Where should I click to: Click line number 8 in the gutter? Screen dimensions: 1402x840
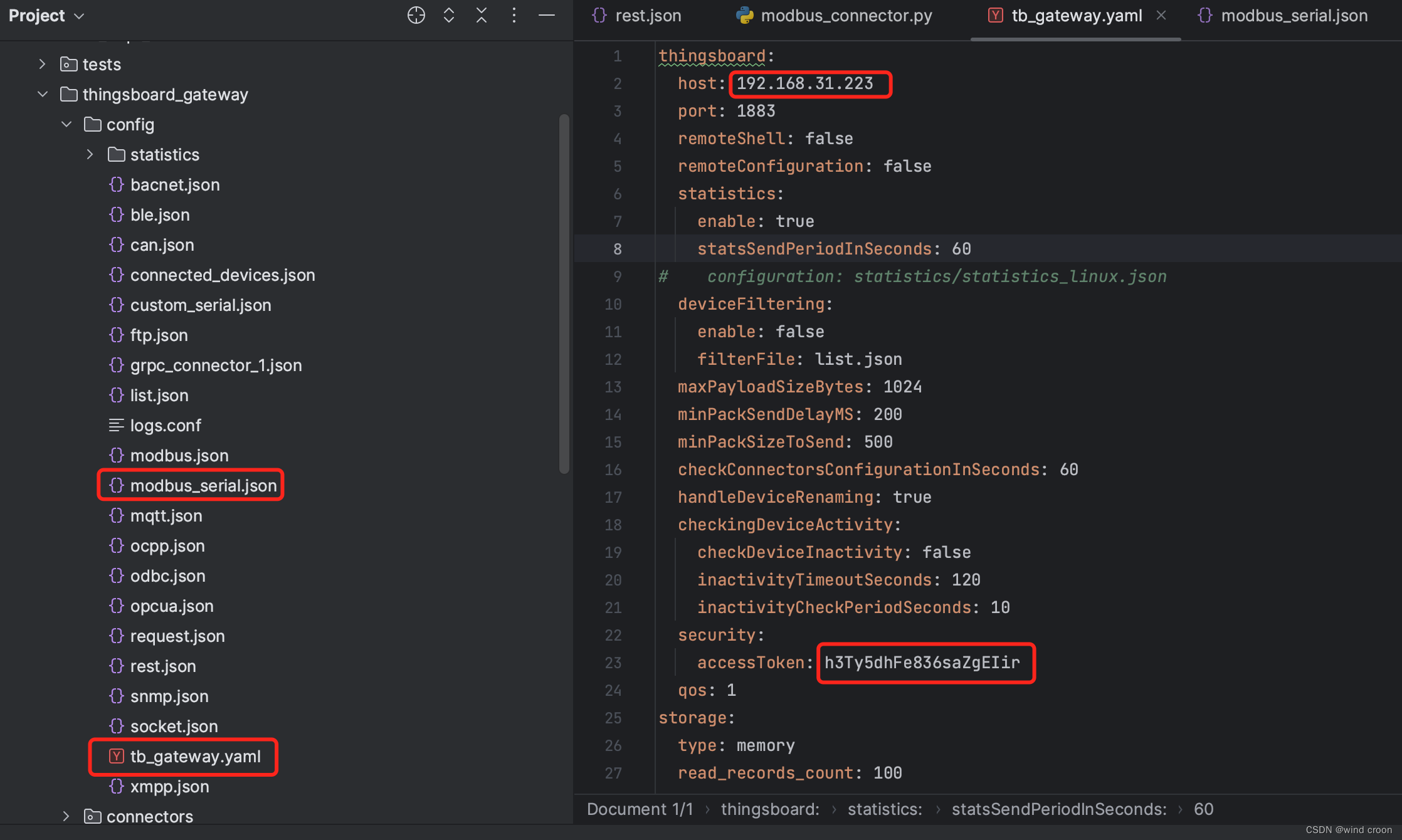pos(617,249)
